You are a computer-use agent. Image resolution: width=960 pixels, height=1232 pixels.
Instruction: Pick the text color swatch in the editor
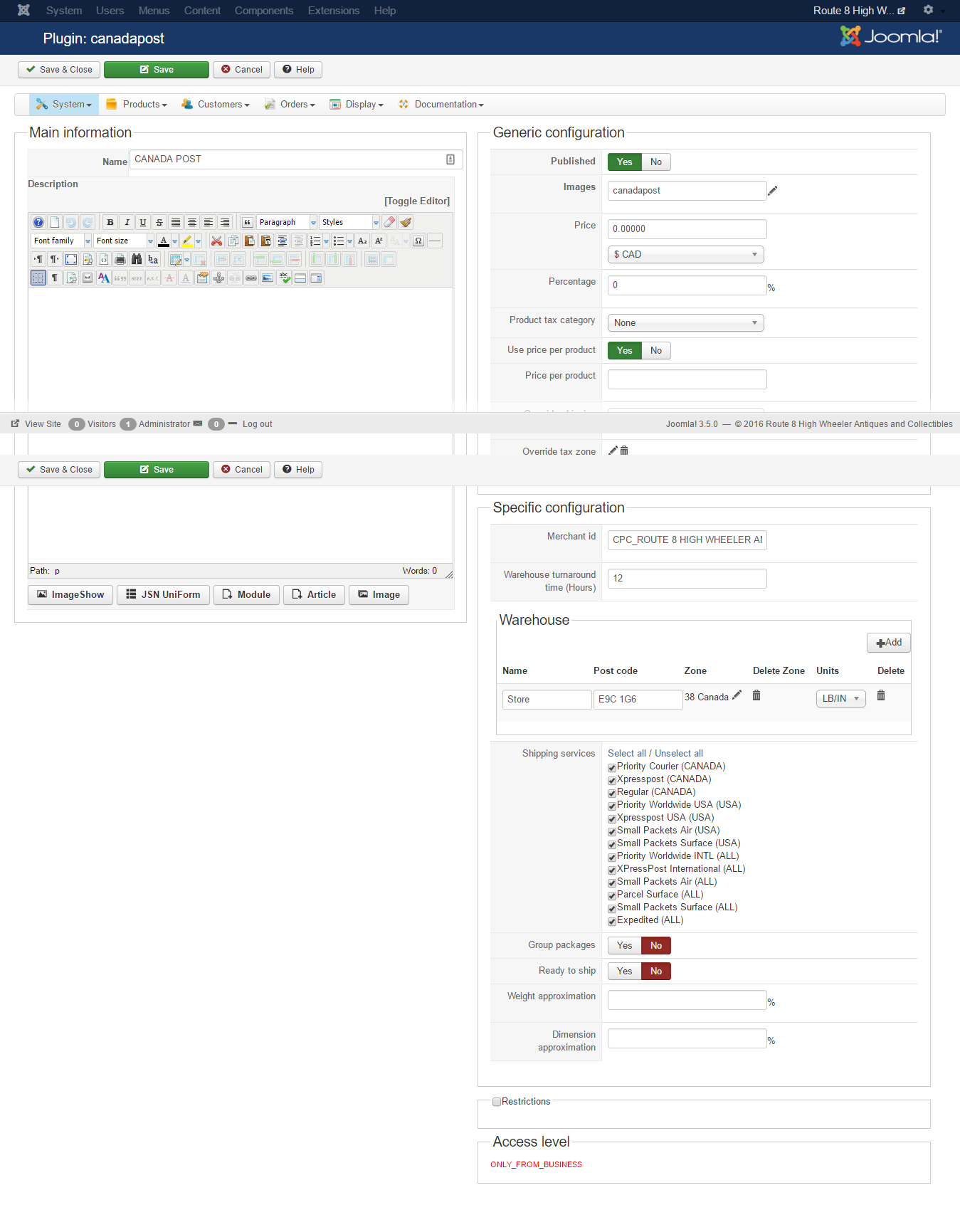click(x=164, y=241)
